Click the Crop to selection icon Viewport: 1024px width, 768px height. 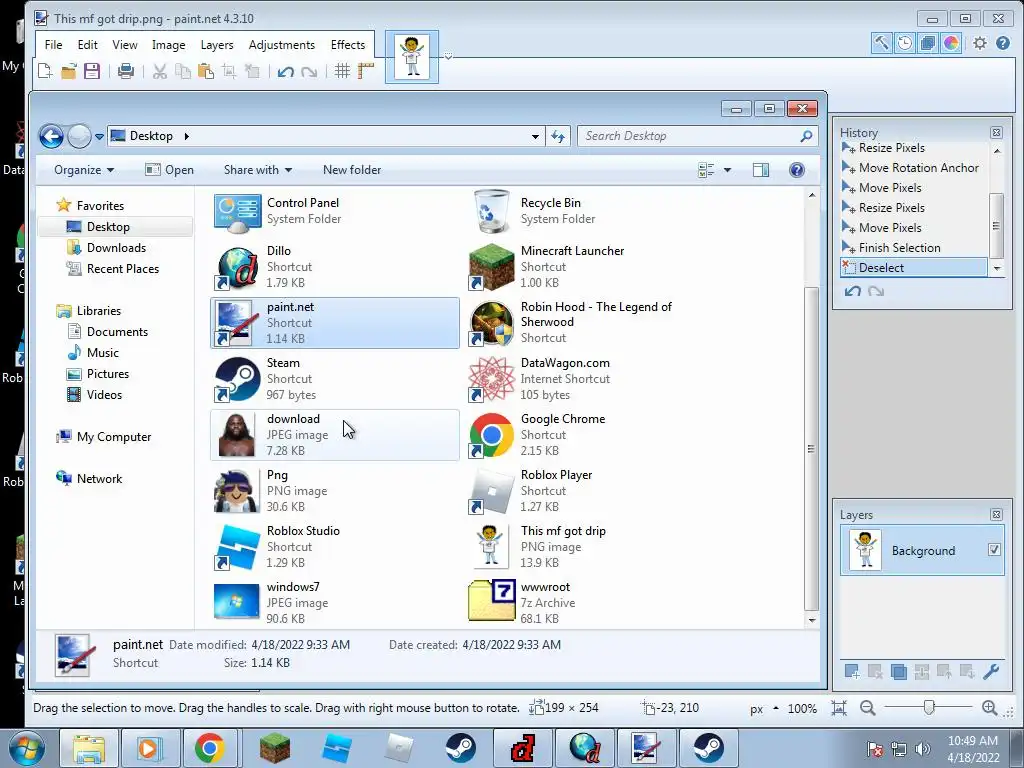[229, 71]
